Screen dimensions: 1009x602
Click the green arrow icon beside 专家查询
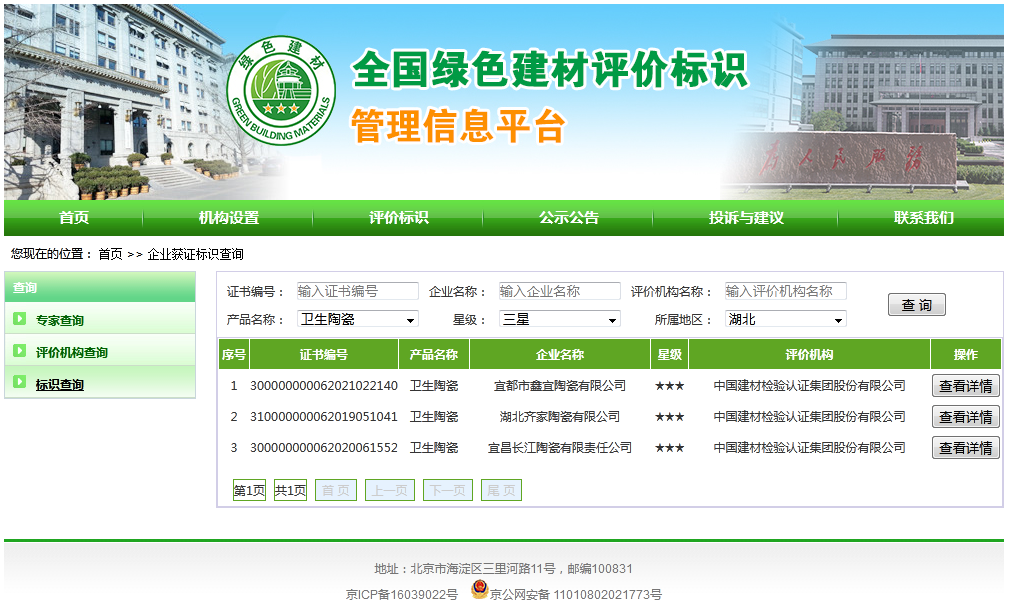pos(19,319)
